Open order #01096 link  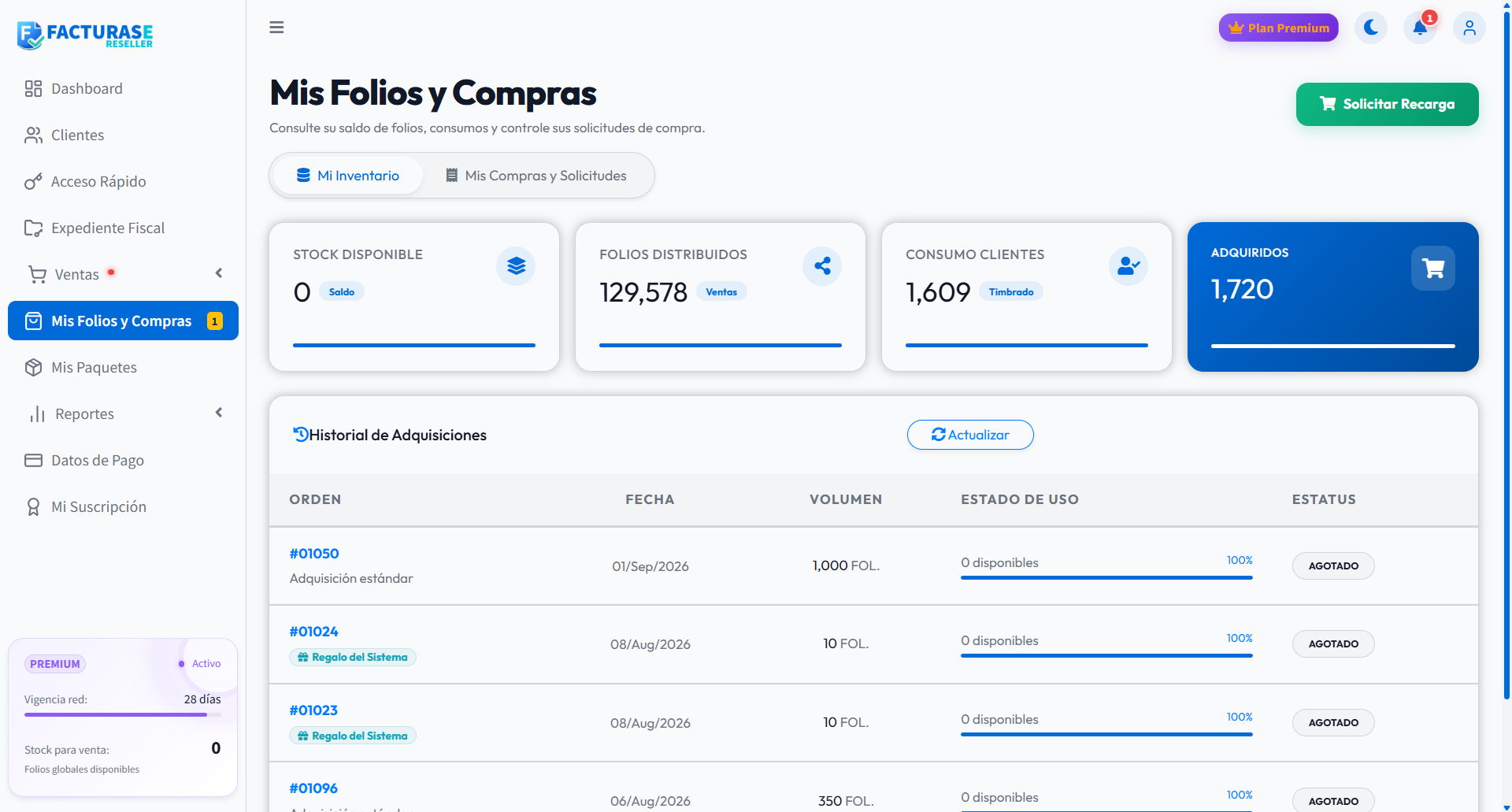pyautogui.click(x=313, y=788)
